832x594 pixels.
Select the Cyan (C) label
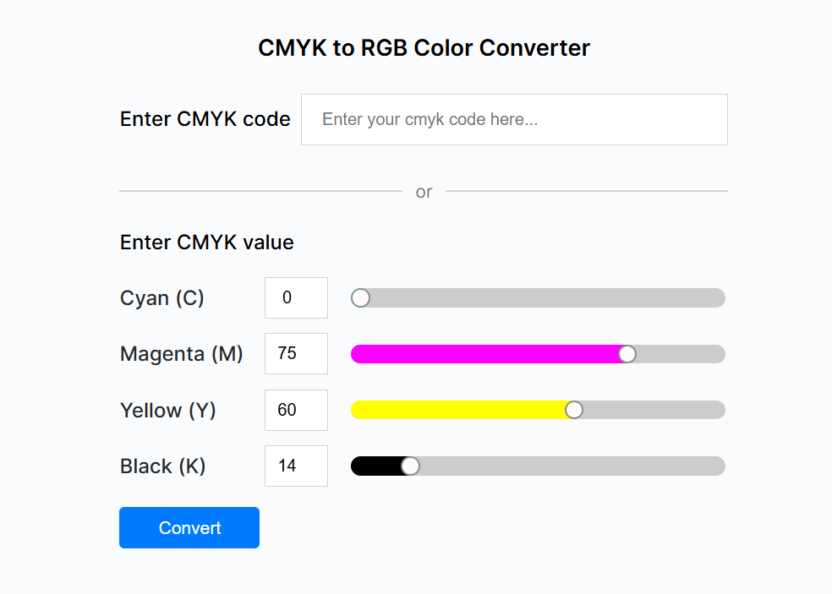(x=161, y=297)
